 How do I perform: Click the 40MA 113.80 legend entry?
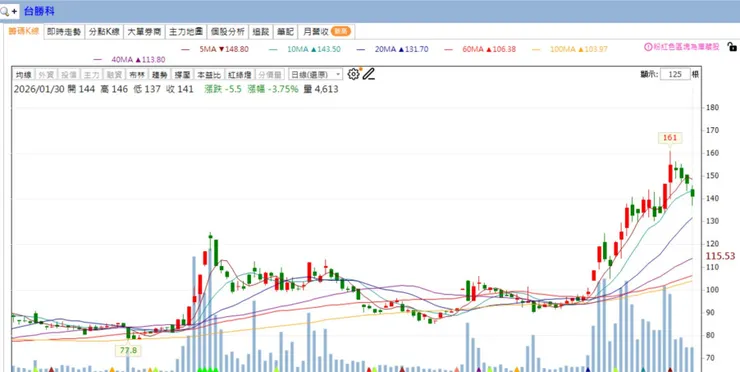[129, 60]
